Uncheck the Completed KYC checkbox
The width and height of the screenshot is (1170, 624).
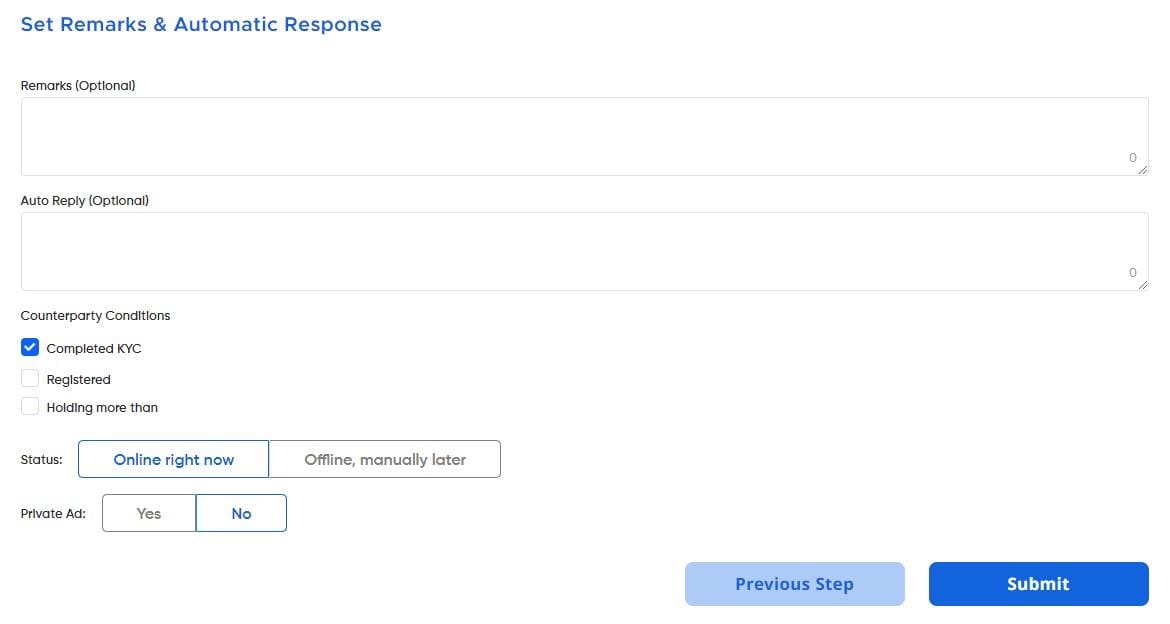coord(30,348)
